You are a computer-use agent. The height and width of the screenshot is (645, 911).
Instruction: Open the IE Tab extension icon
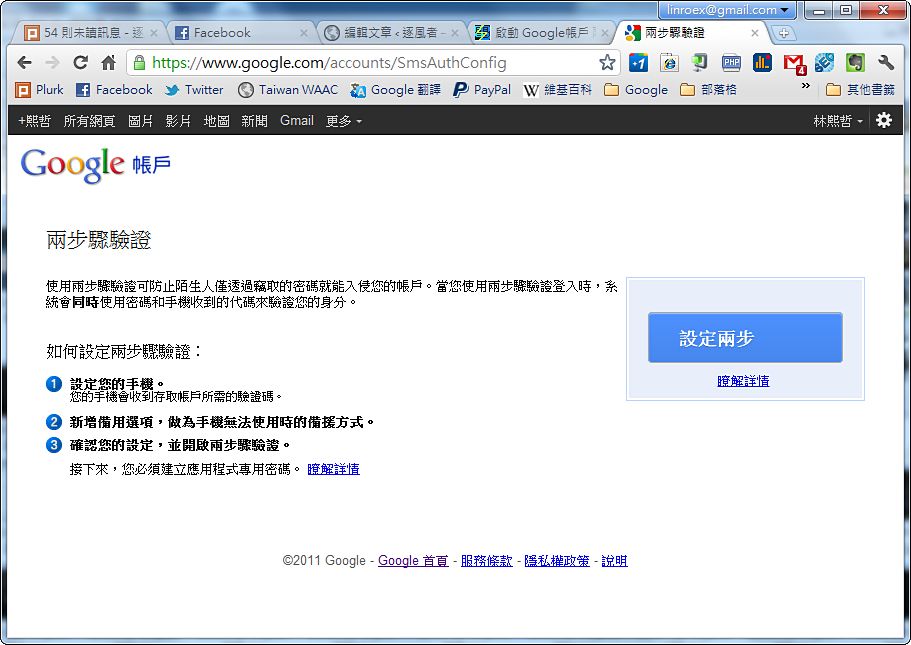click(669, 62)
